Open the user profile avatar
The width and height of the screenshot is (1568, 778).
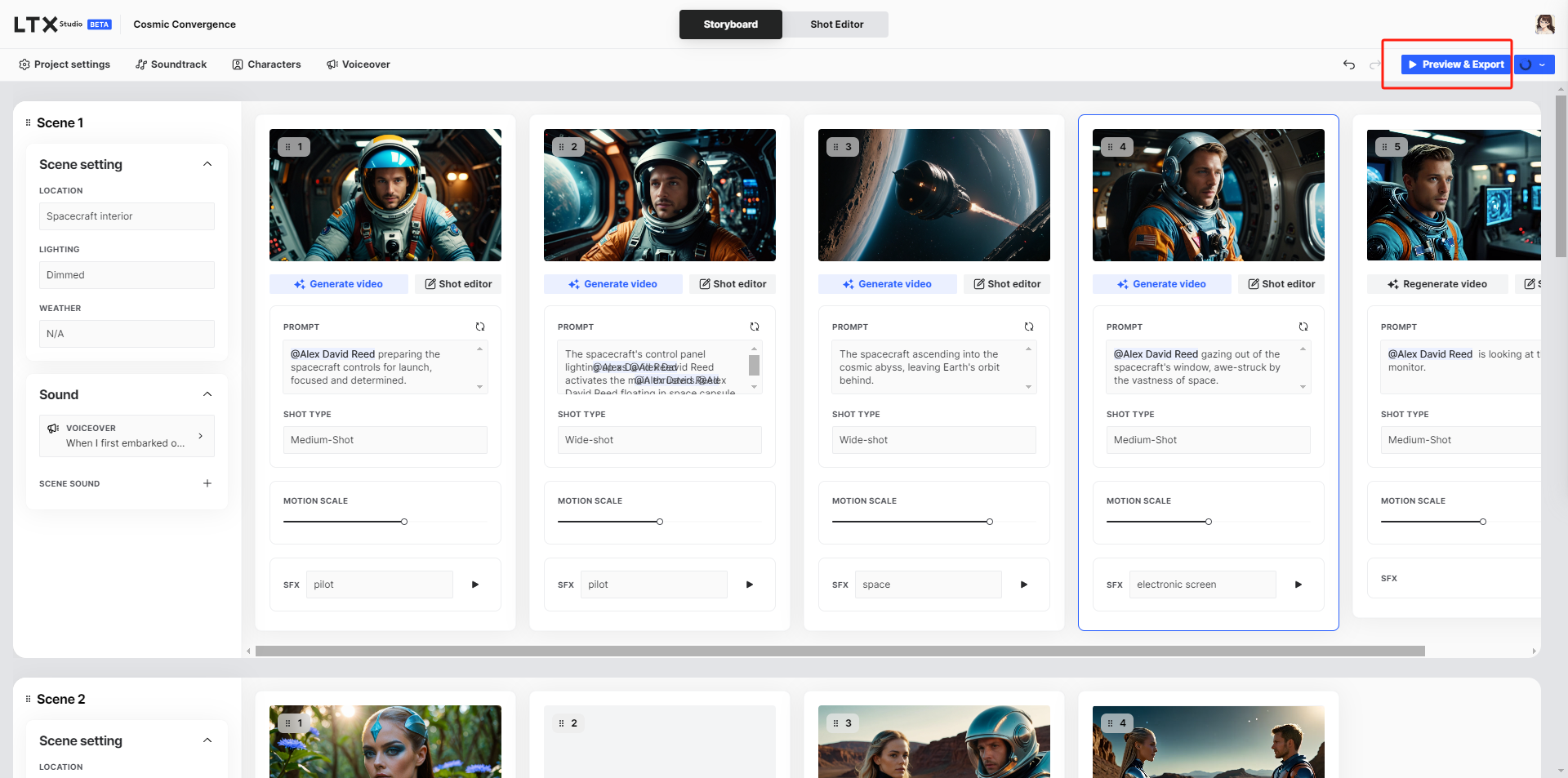1544,24
